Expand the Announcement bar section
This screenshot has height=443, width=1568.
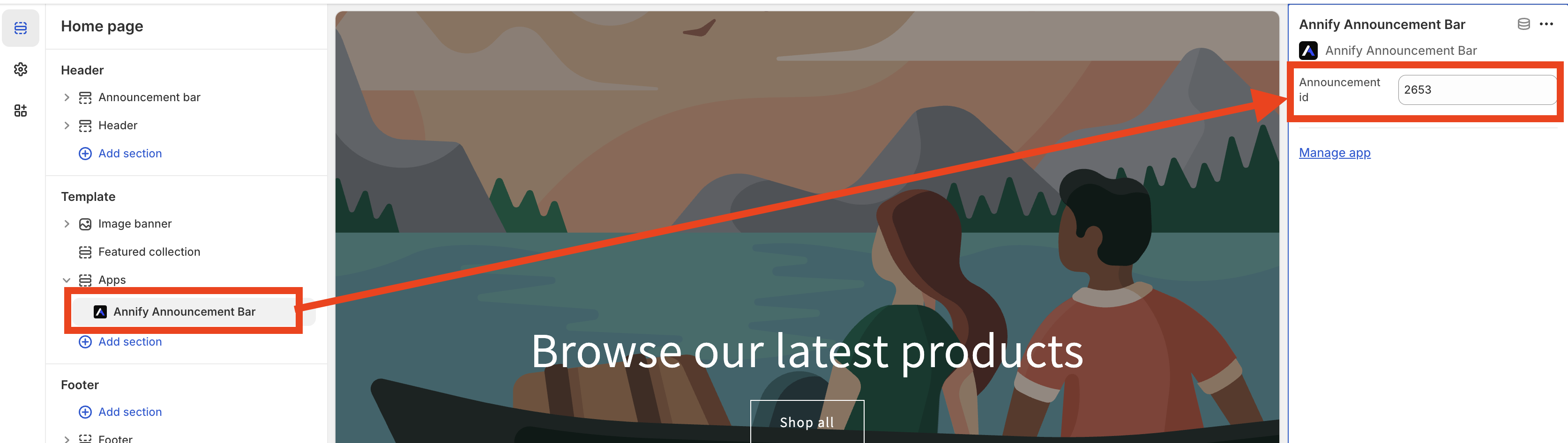67,97
